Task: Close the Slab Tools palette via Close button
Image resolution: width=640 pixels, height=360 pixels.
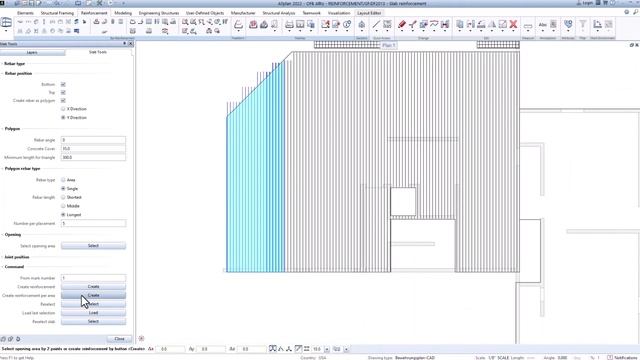Action: tap(119, 339)
